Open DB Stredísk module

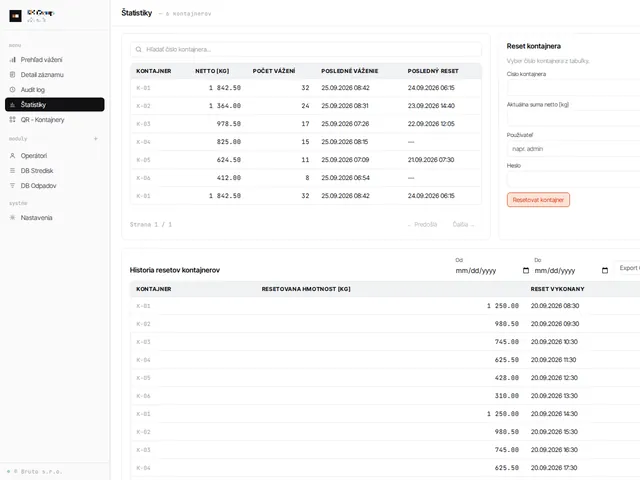[x=55, y=171]
